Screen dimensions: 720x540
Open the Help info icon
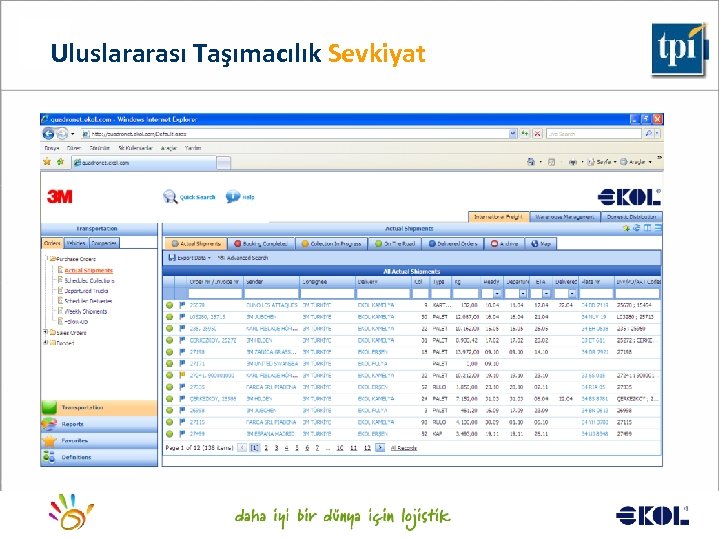click(x=233, y=197)
